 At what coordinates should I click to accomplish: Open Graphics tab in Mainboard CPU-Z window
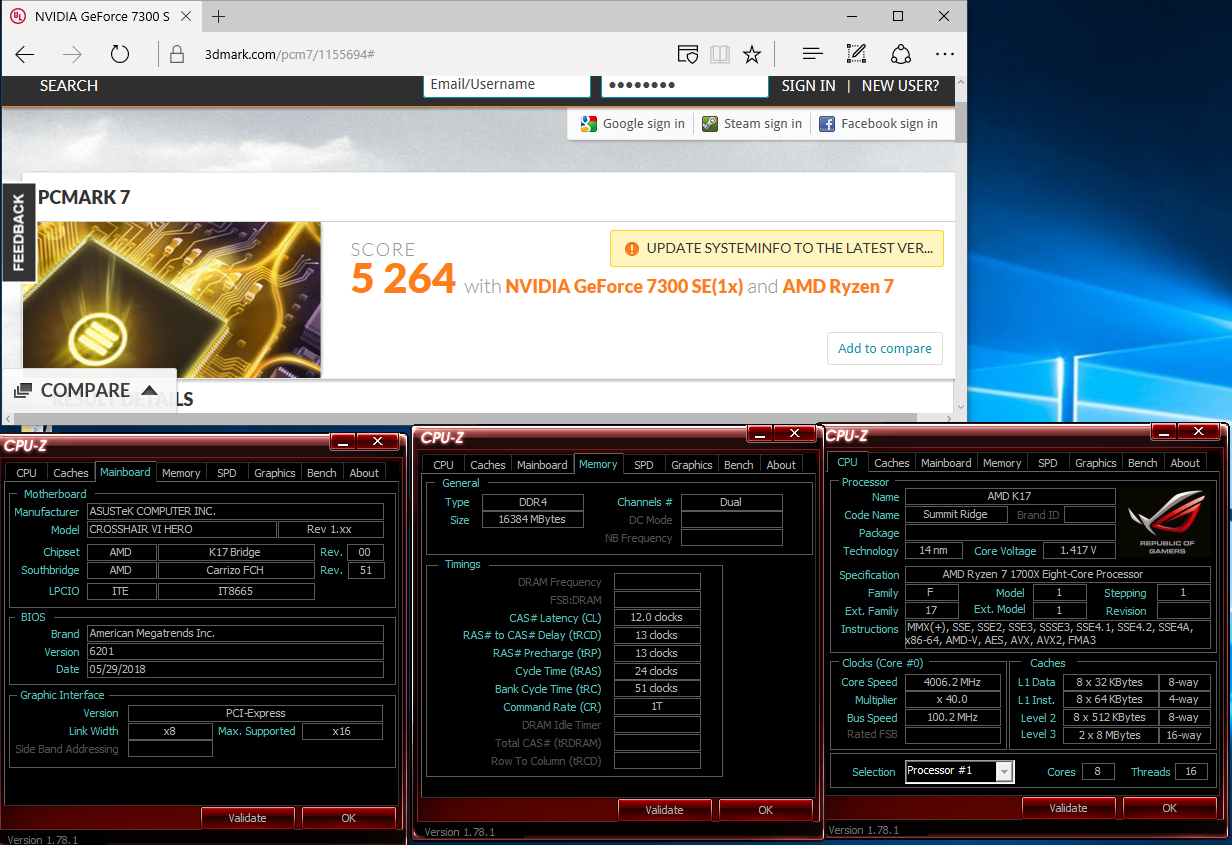point(275,473)
